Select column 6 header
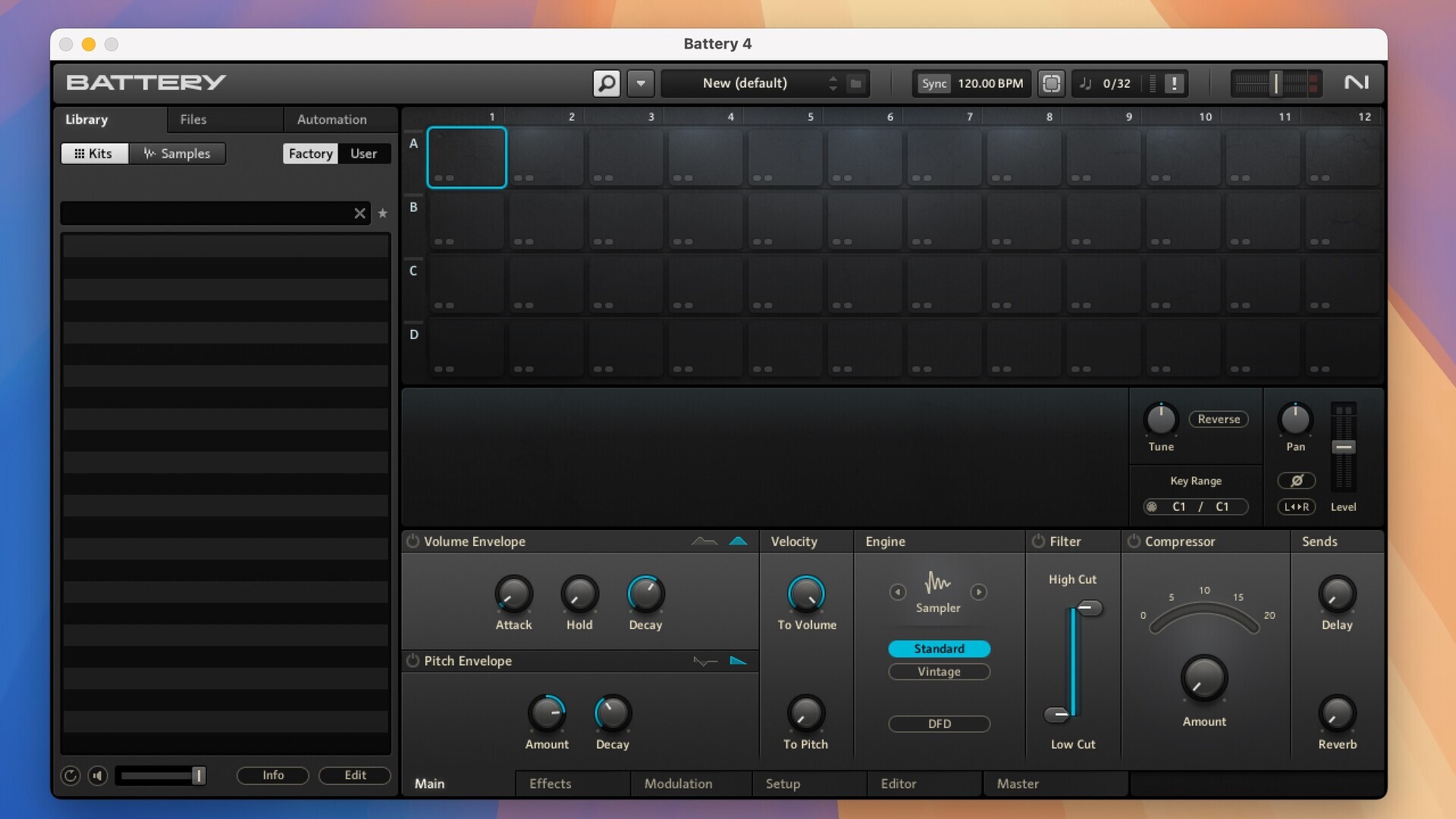The image size is (1456, 819). (x=890, y=117)
